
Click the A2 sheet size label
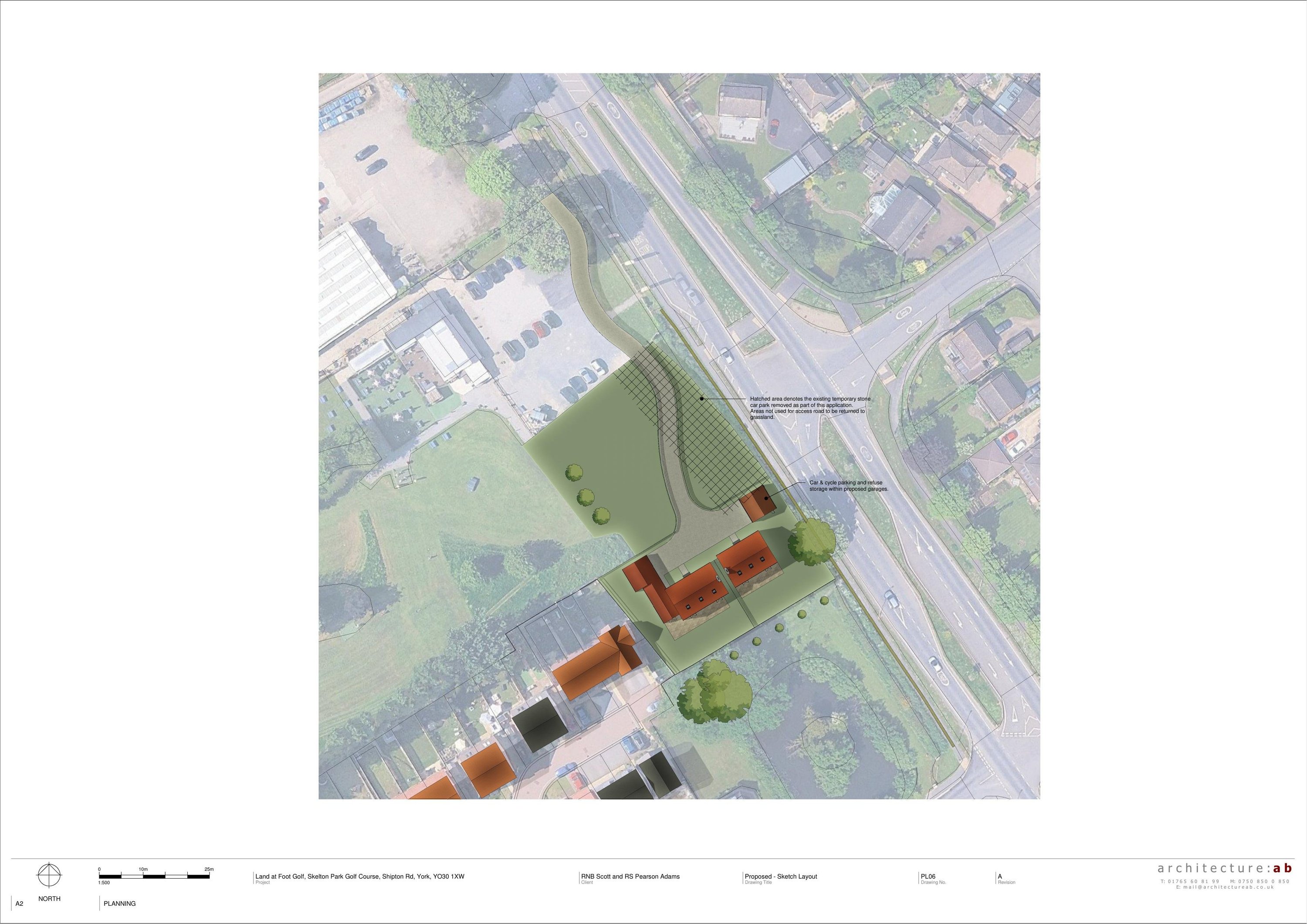[19, 904]
